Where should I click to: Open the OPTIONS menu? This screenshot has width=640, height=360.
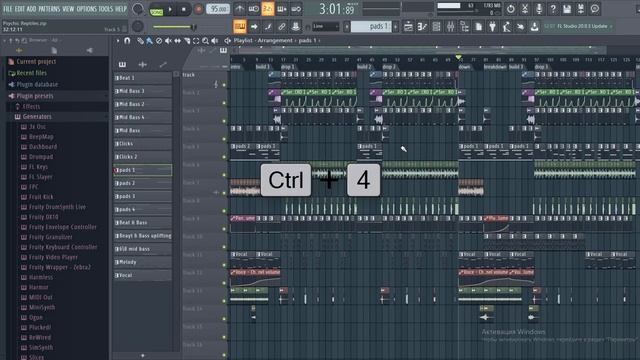86,9
